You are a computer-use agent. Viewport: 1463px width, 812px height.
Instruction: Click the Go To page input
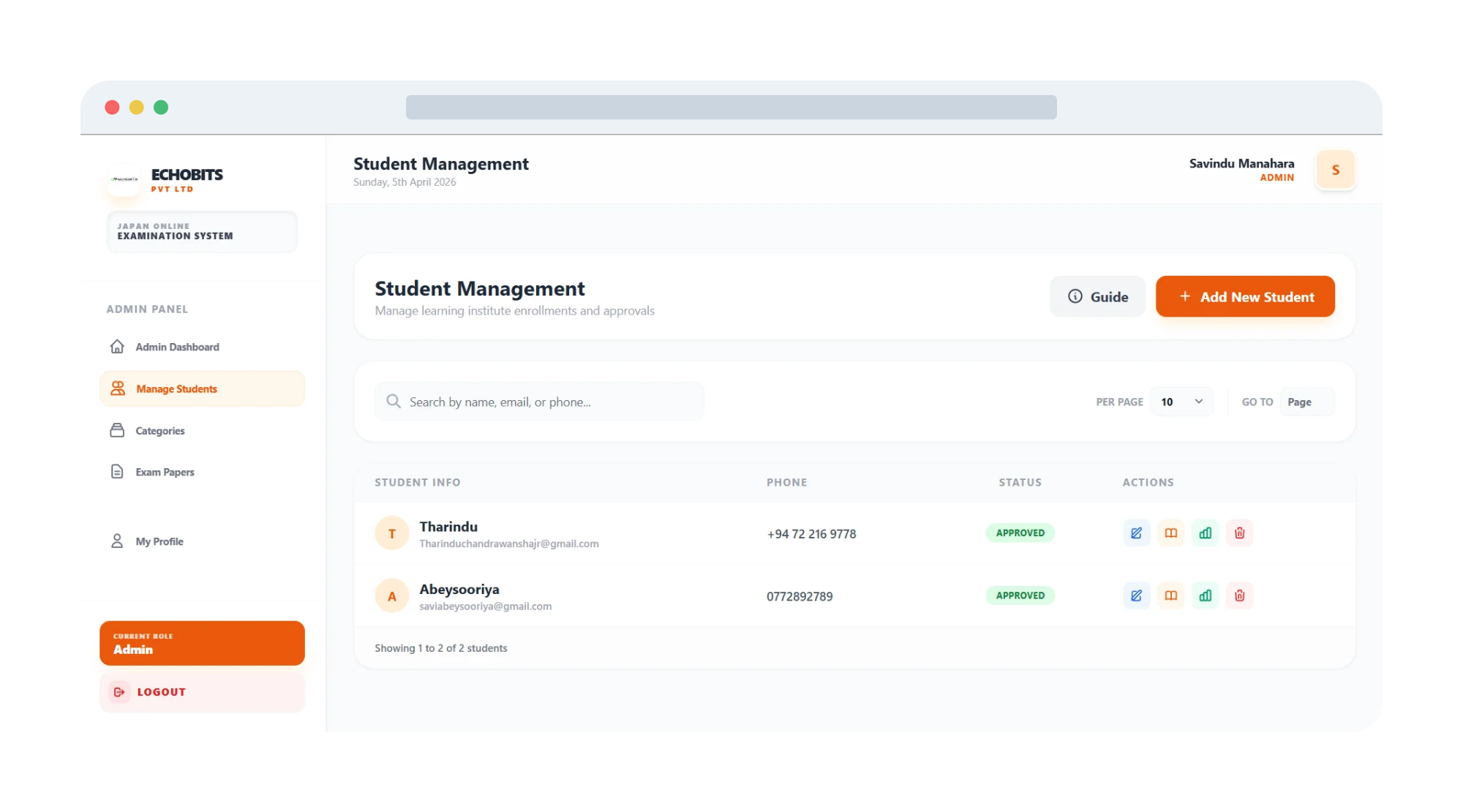click(x=1307, y=402)
